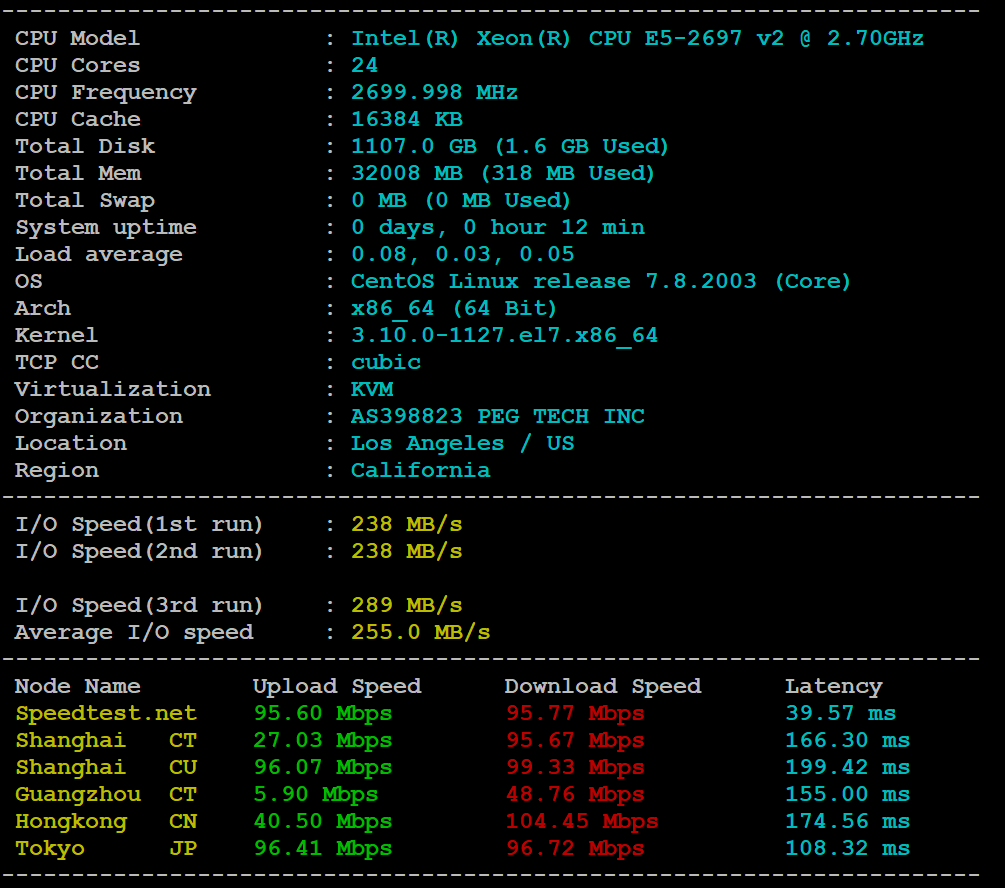The height and width of the screenshot is (888, 1005).
Task: Click the TCP CC value cubic
Action: (x=386, y=363)
